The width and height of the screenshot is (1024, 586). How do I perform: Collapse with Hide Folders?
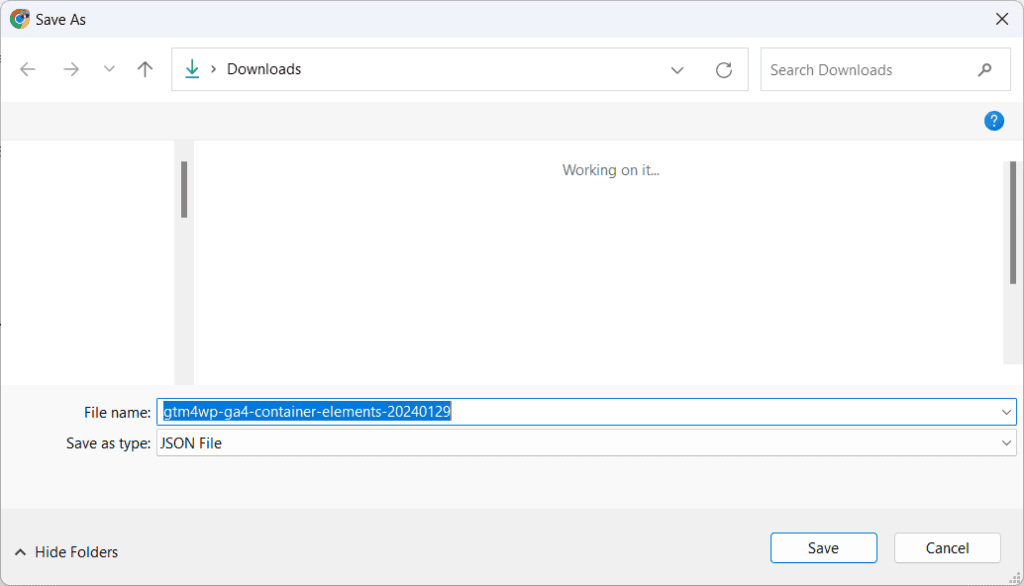pos(66,552)
